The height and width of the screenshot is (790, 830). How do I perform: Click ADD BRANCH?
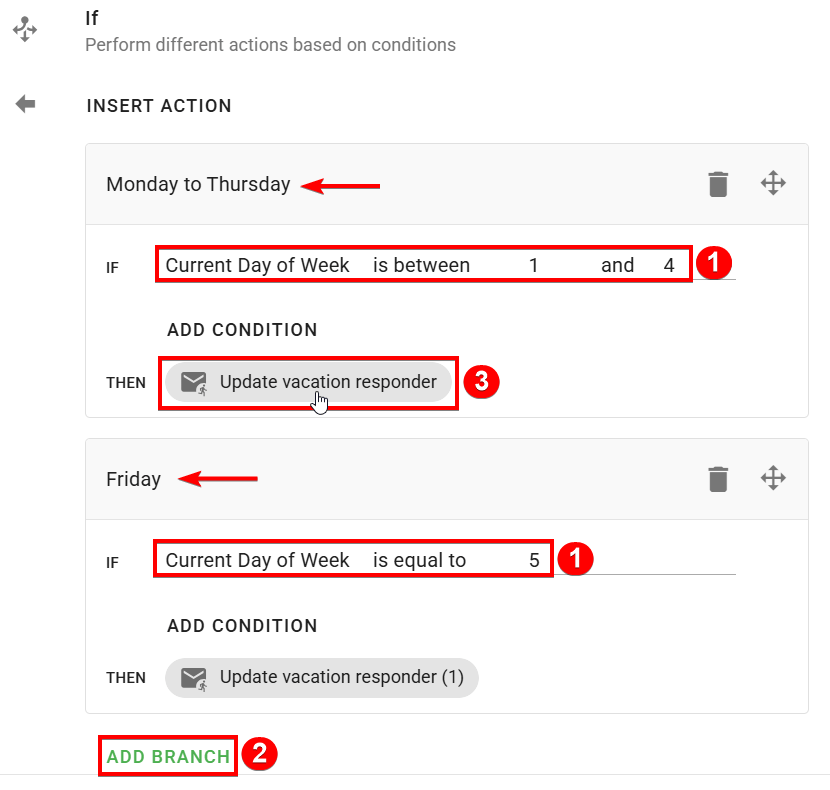(168, 757)
